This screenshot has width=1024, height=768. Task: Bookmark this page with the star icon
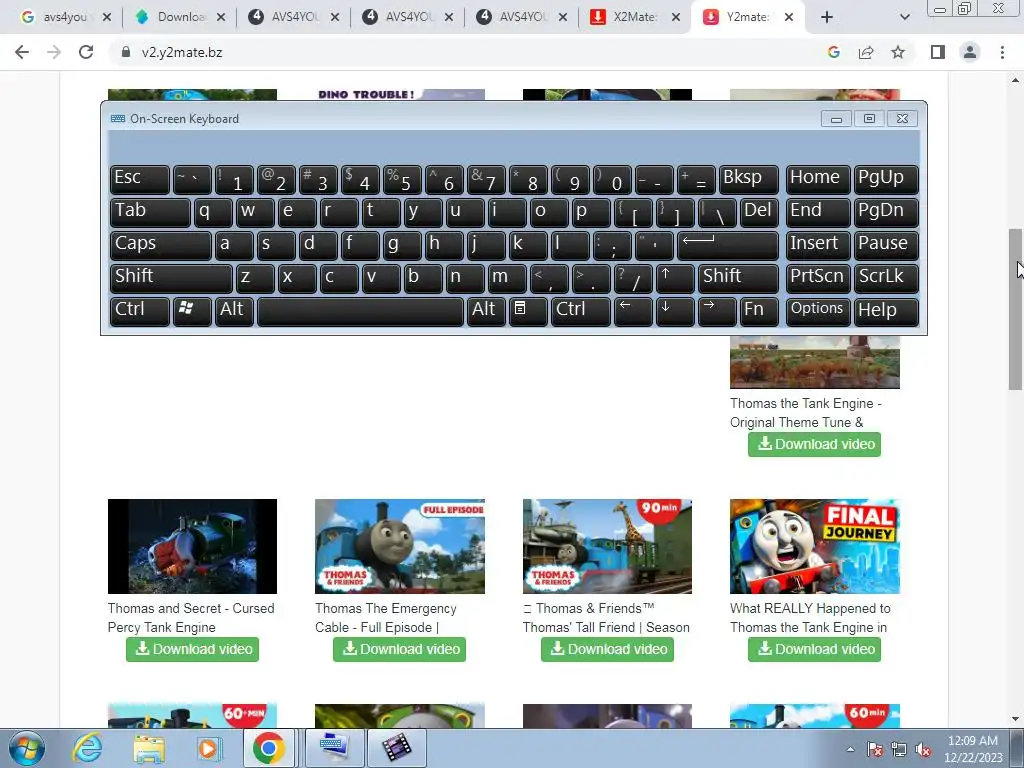pos(898,52)
